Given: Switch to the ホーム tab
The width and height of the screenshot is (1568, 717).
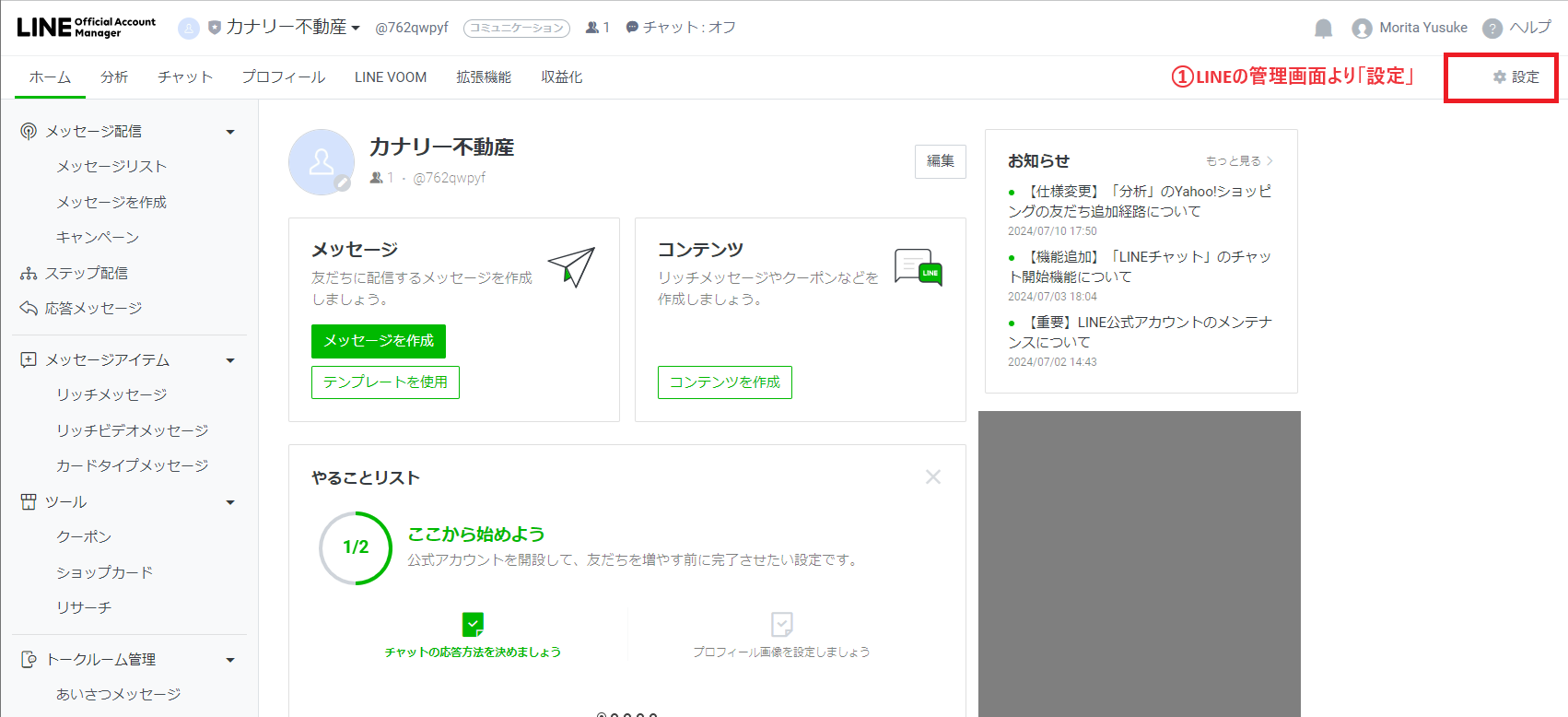Looking at the screenshot, I should (50, 77).
